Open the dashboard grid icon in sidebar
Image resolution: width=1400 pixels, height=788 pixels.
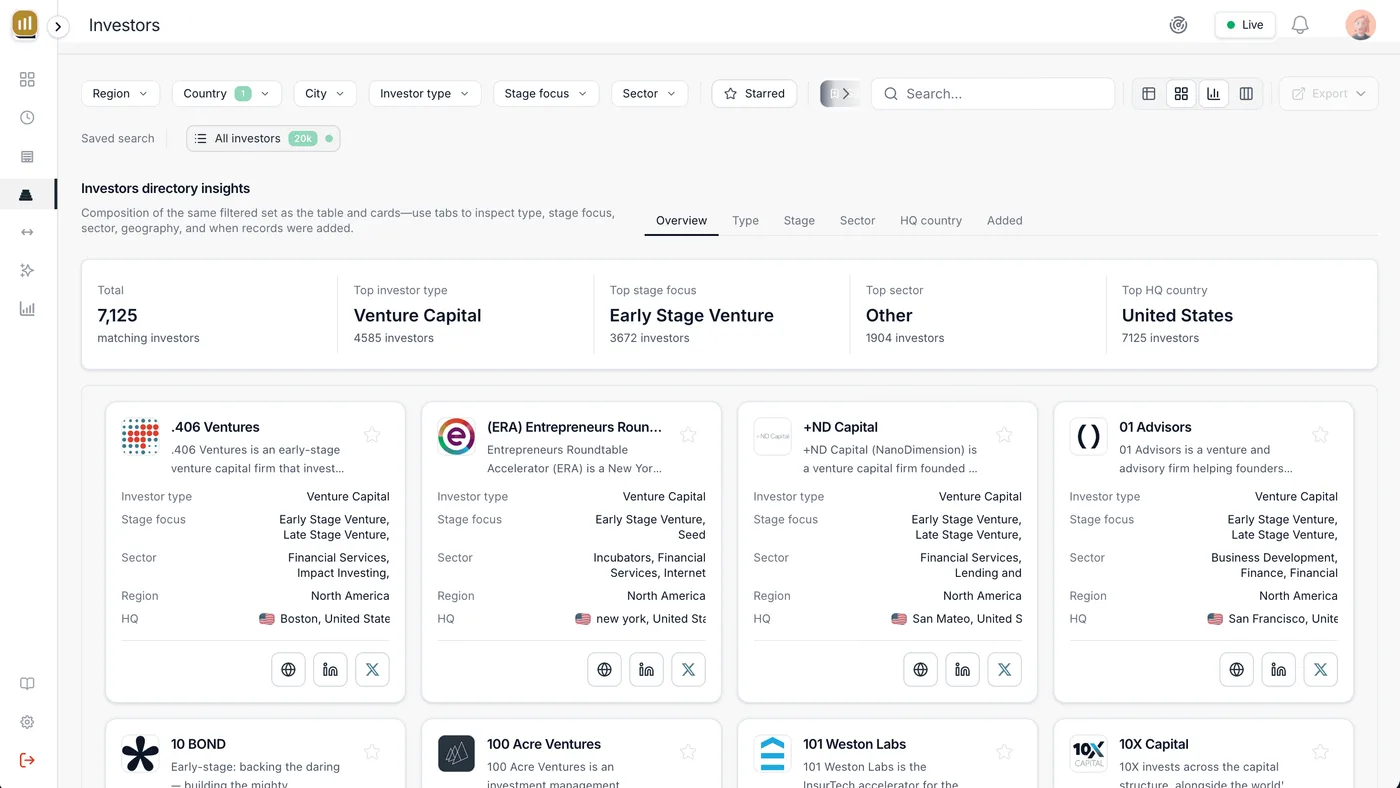[27, 80]
